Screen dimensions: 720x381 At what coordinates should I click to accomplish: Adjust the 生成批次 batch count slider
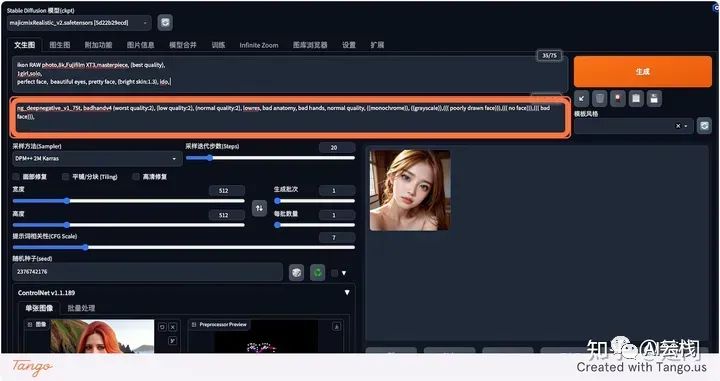point(315,201)
